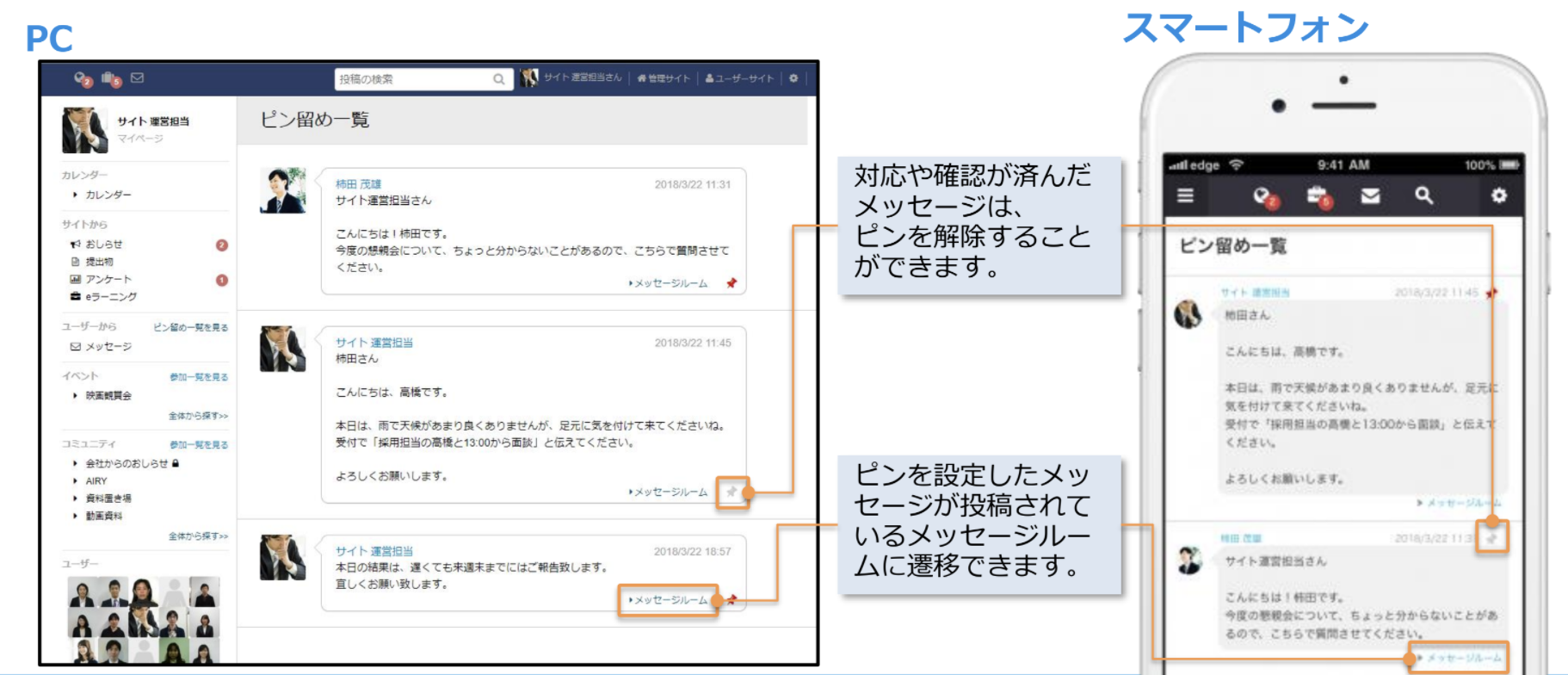Open PC header settings gear icon

point(793,78)
